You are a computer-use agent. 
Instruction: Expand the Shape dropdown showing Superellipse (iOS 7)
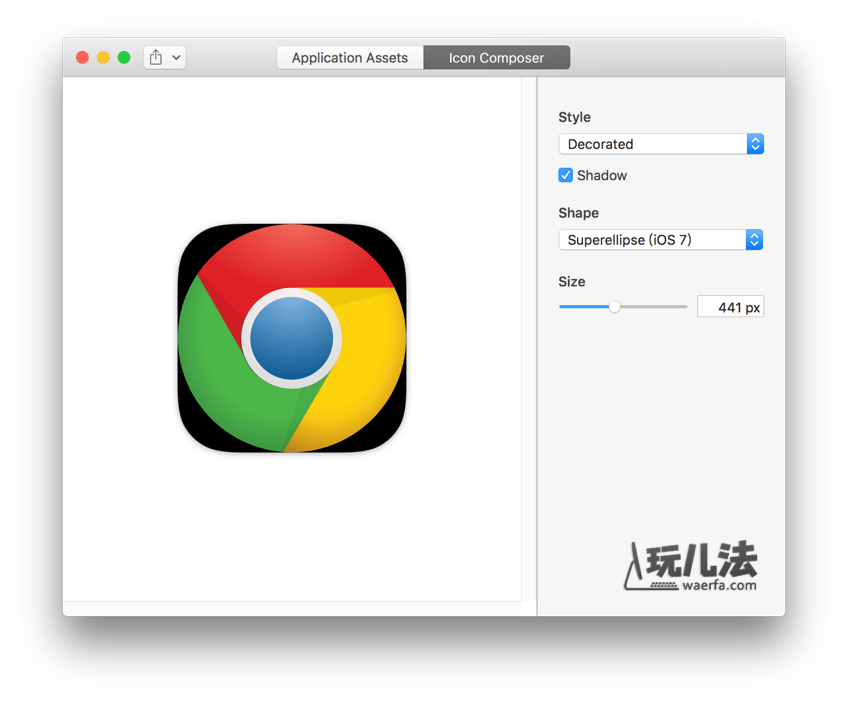652,240
